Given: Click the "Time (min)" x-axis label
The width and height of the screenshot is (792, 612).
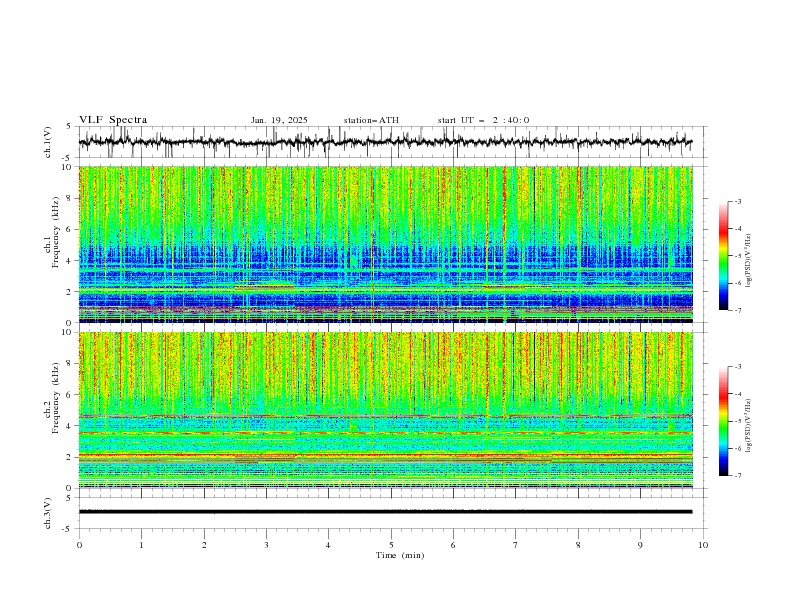Looking at the screenshot, I should (x=400, y=555).
